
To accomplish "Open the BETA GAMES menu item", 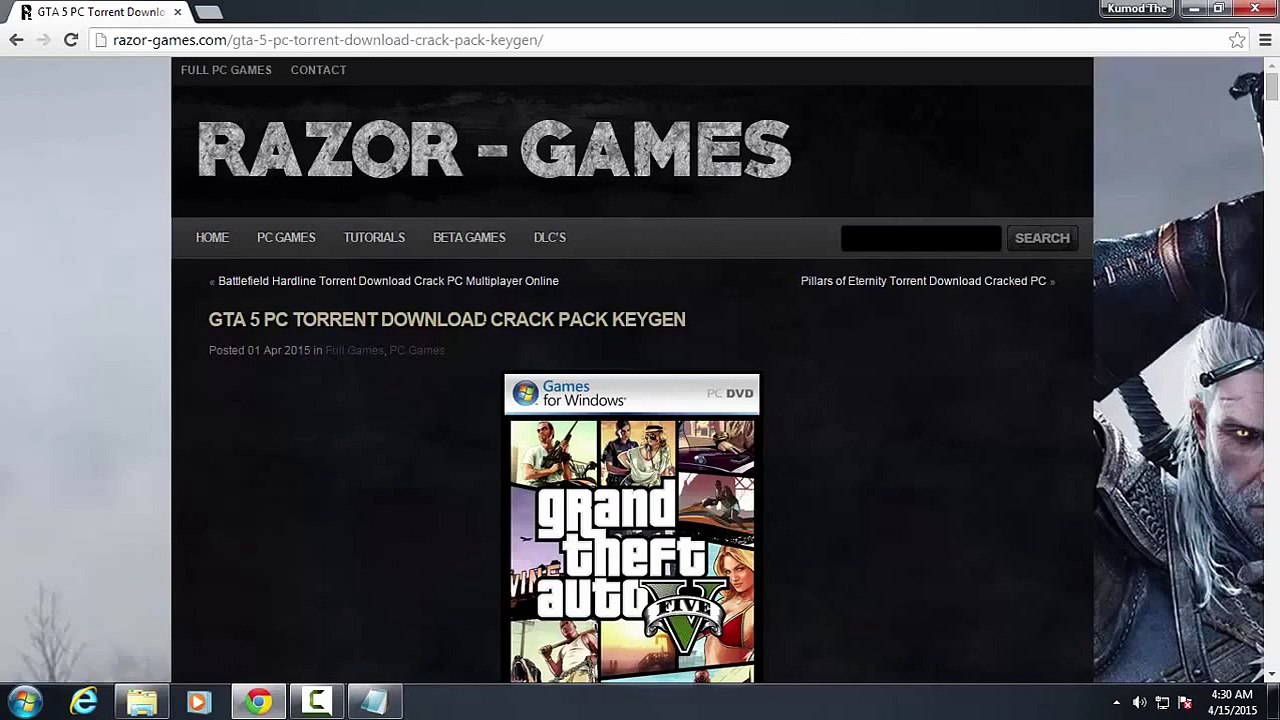I will (x=469, y=238).
